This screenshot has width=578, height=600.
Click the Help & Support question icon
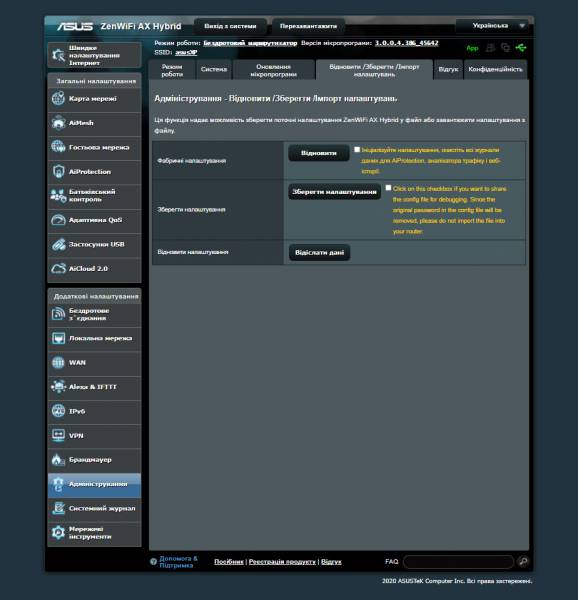153,562
